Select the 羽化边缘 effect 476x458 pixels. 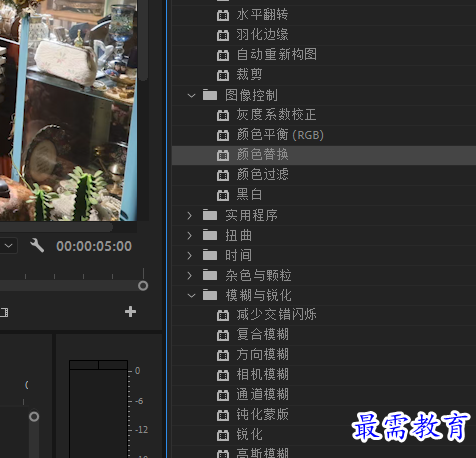(262, 35)
